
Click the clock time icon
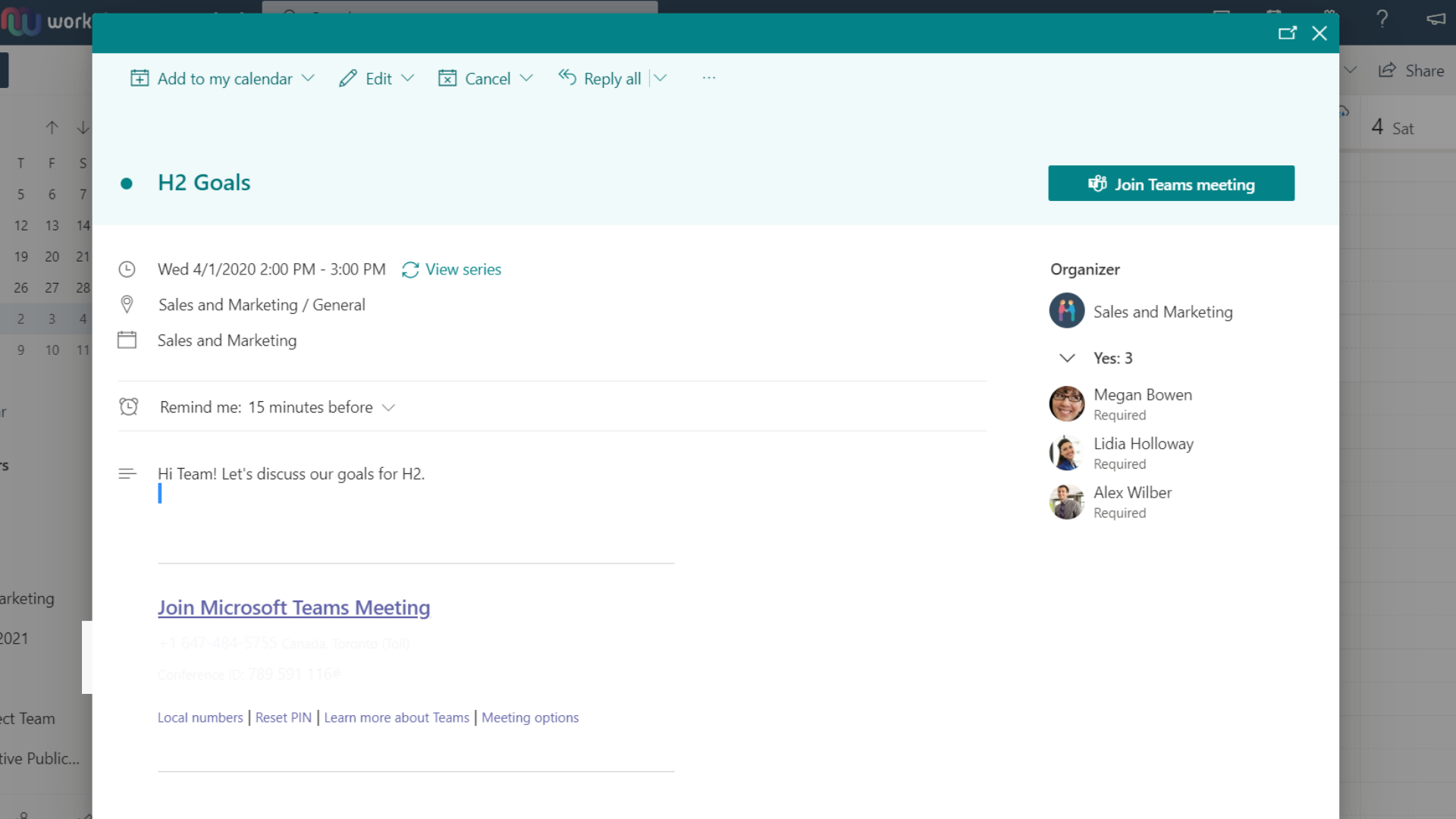127,269
